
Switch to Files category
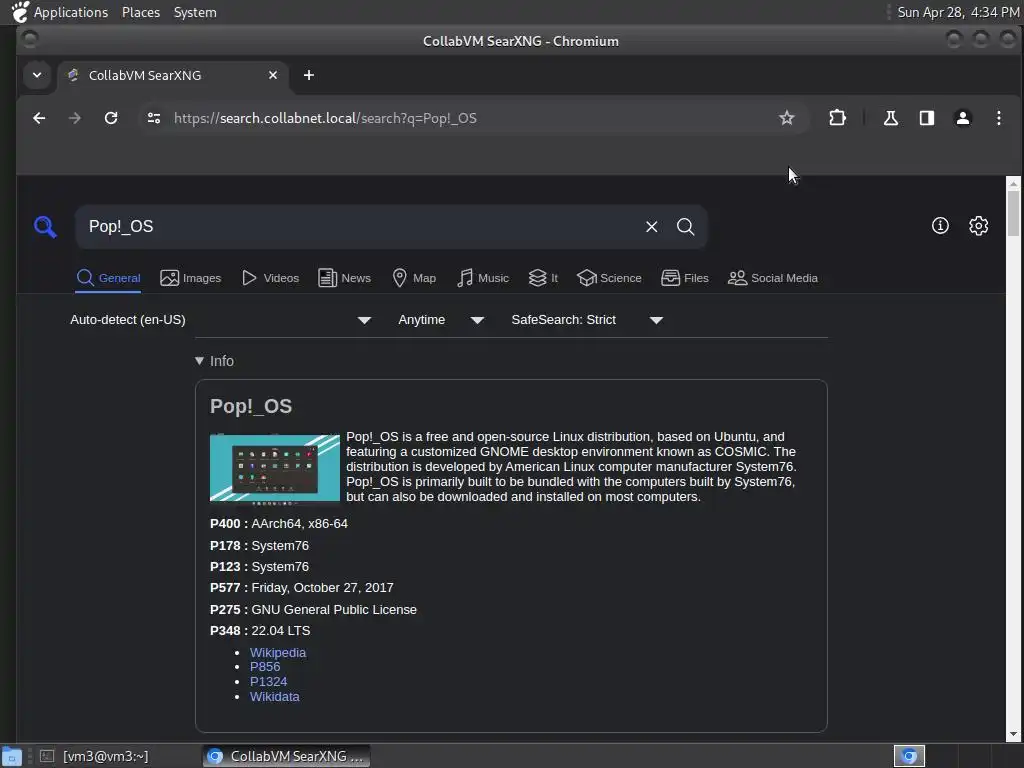[685, 278]
